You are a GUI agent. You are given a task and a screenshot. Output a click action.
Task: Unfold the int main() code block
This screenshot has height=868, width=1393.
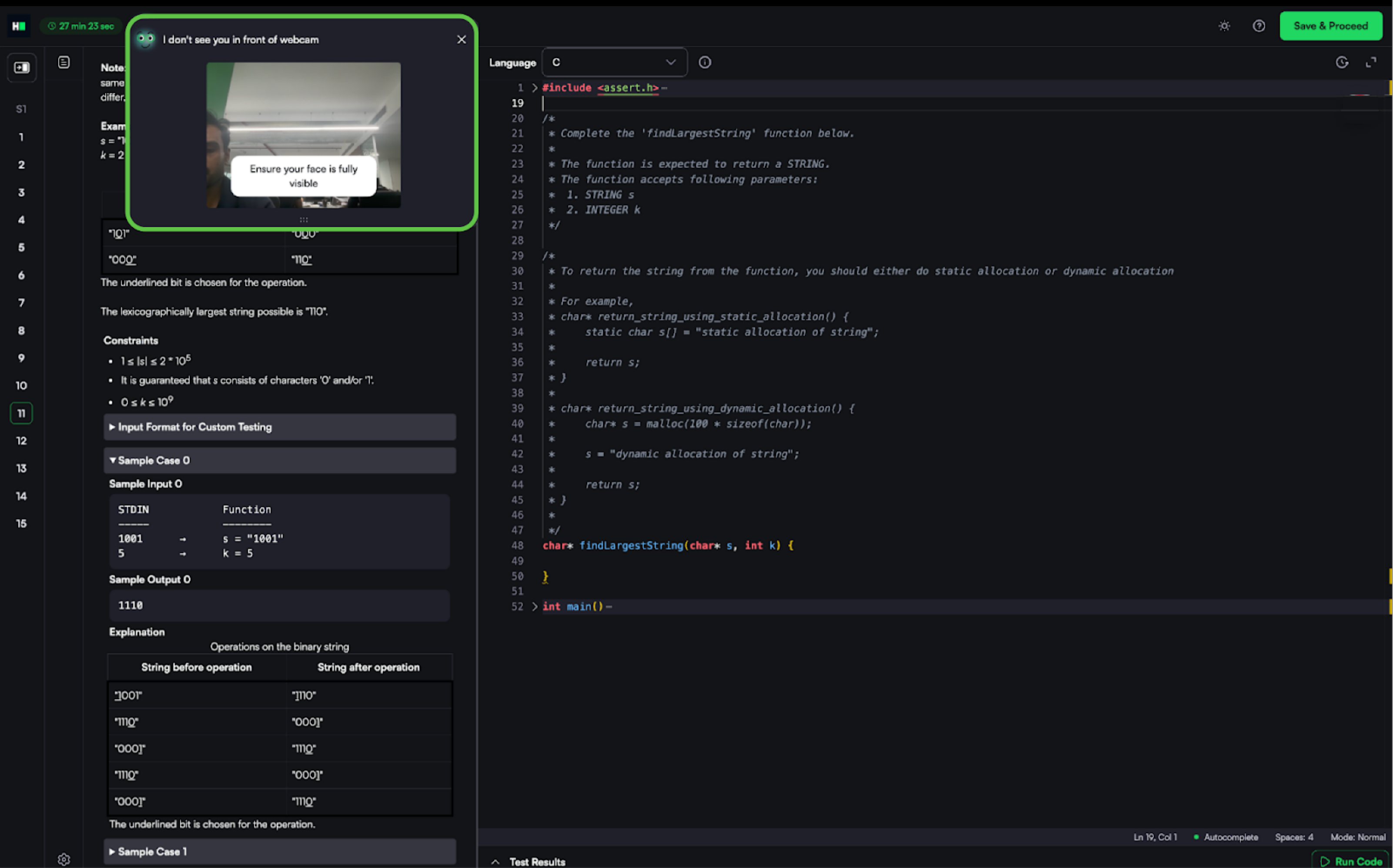click(535, 606)
